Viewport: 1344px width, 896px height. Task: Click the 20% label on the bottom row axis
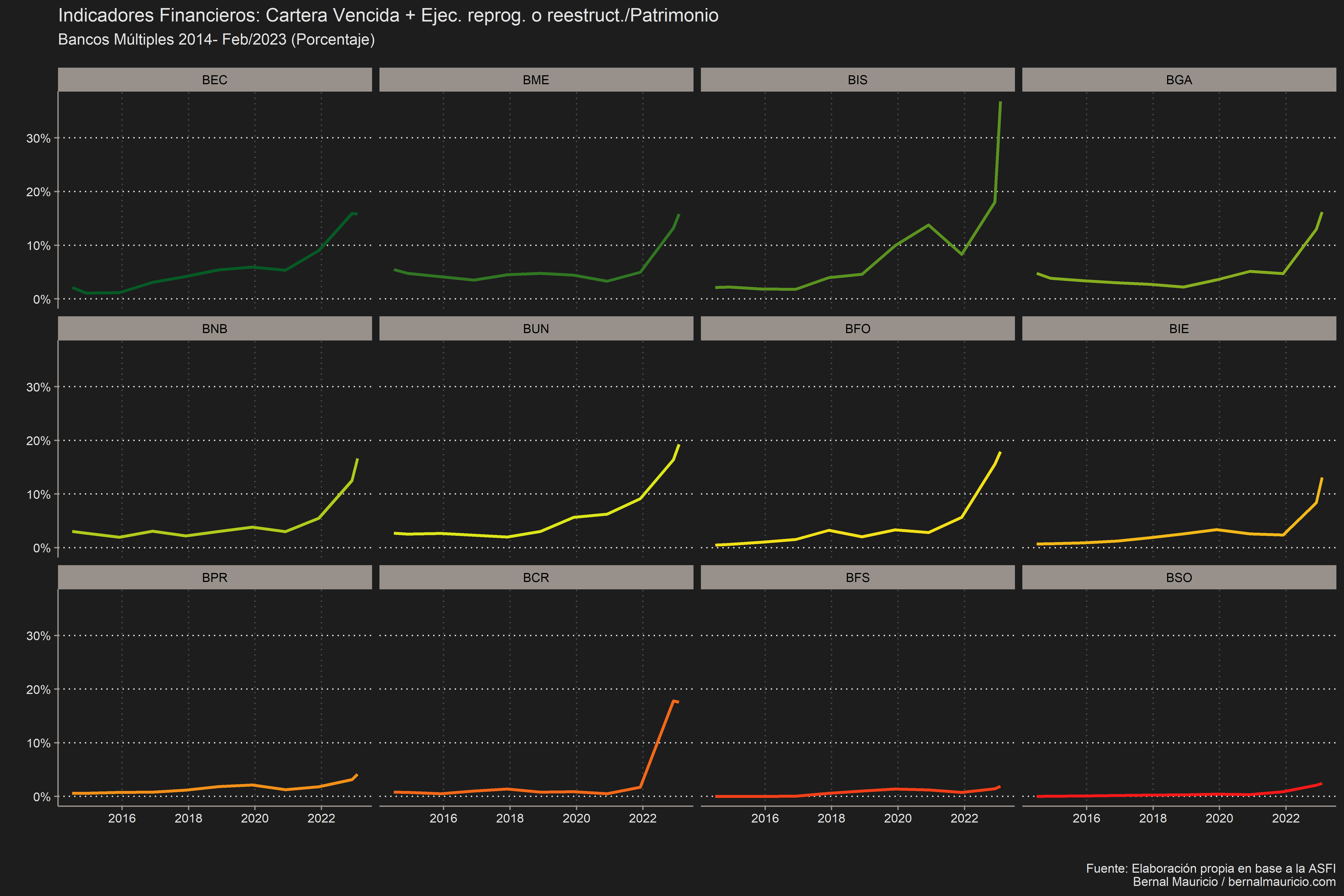click(38, 690)
